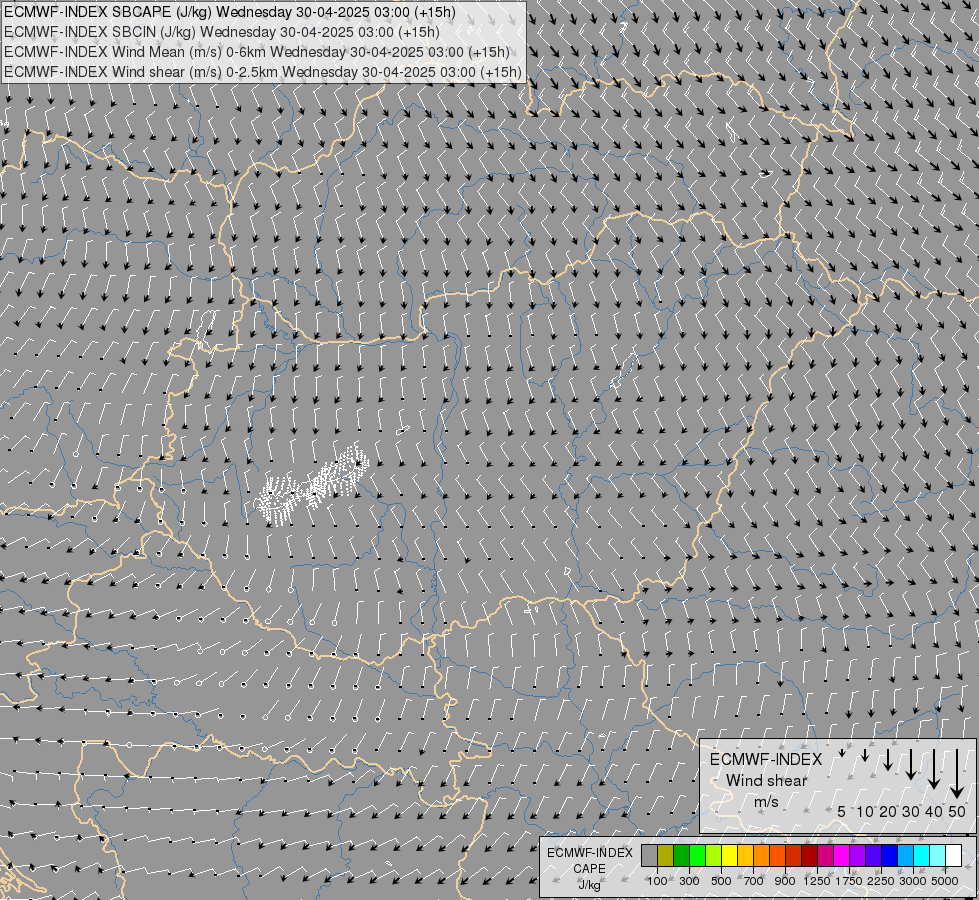Pick the indigo CAPE swatch before 2250
979x900 pixels.
(873, 855)
